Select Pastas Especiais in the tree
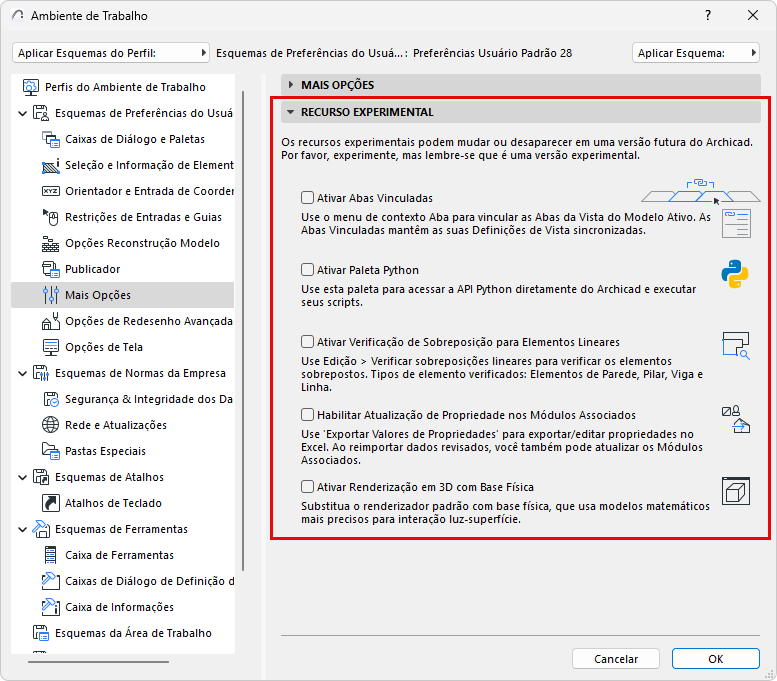The image size is (777, 681). coord(105,451)
